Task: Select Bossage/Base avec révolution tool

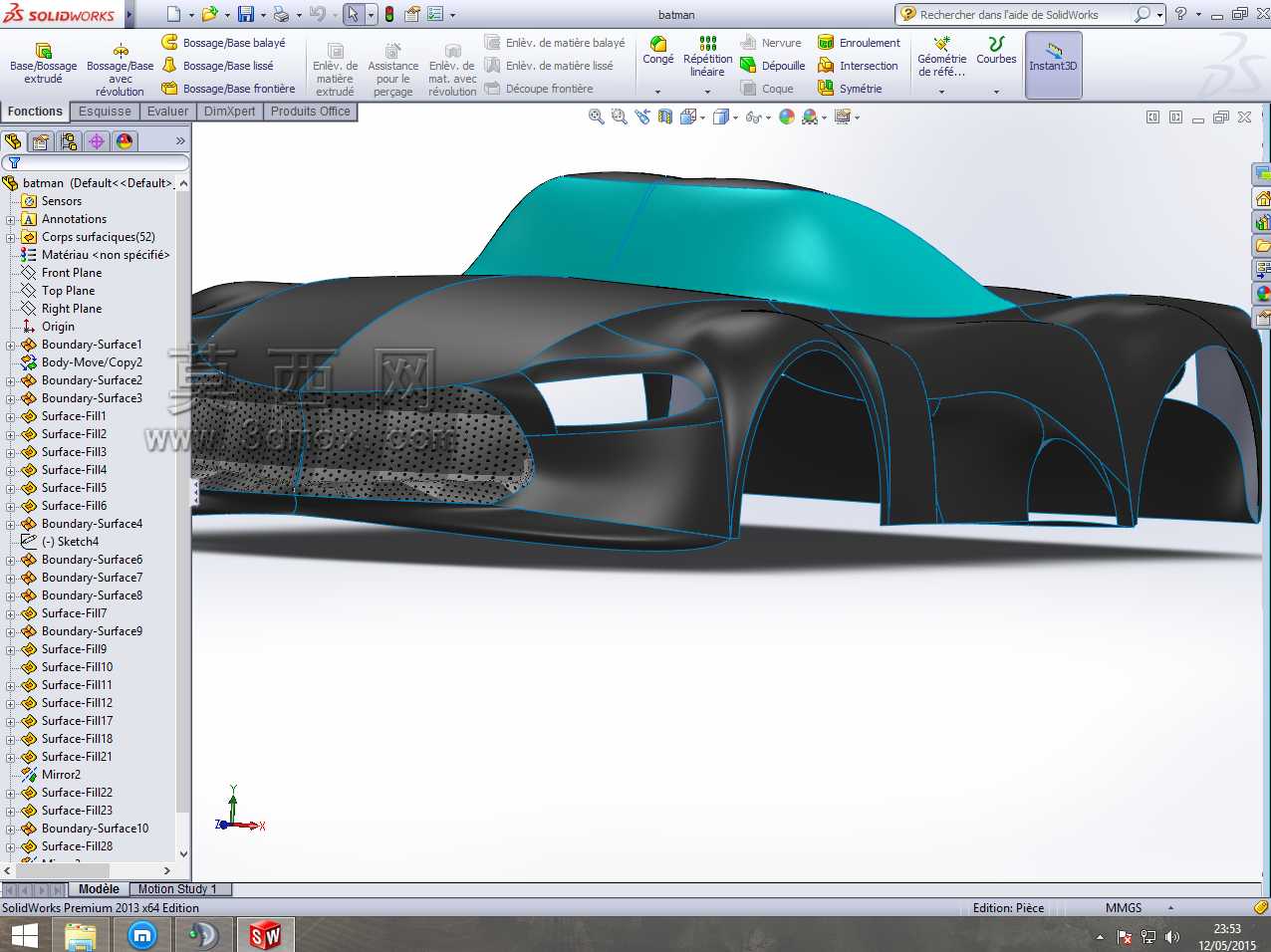Action: pos(121,70)
